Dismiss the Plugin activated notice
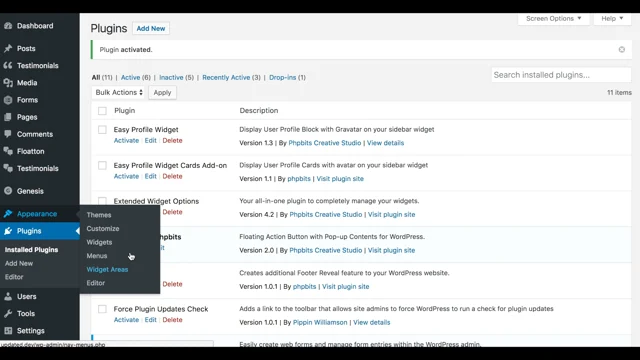This screenshot has width=640, height=360. click(x=622, y=49)
